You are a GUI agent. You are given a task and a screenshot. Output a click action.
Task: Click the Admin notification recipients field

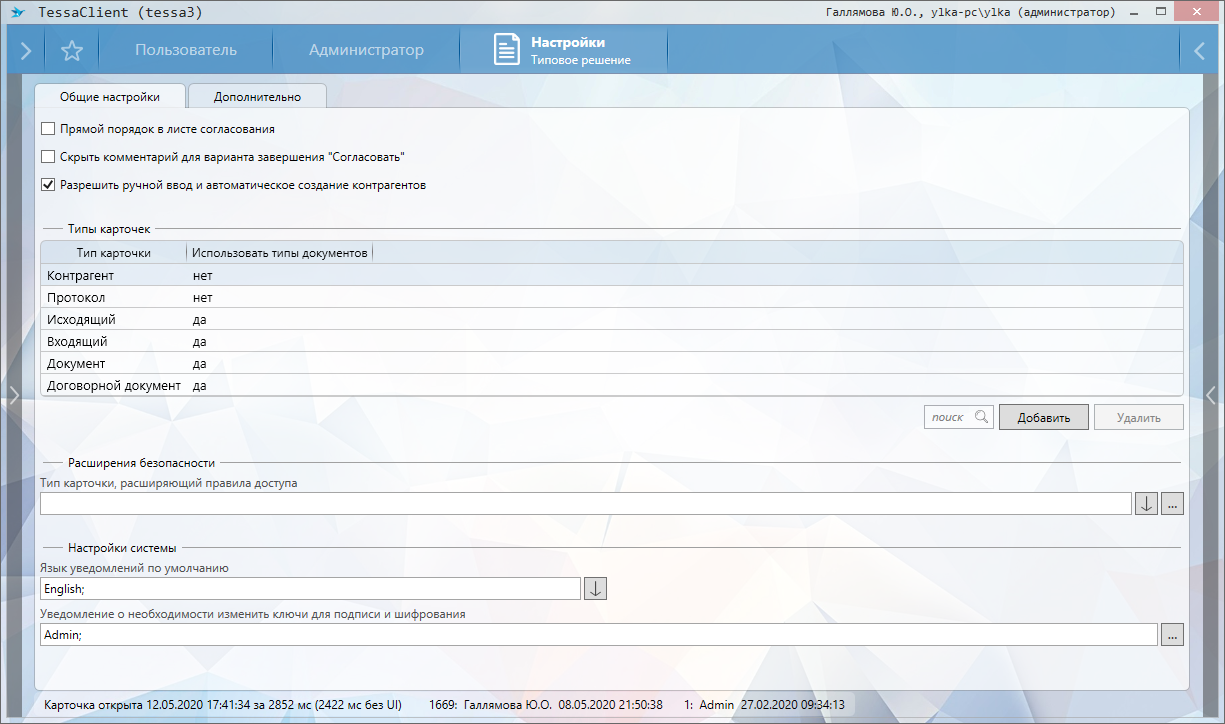[x=598, y=635]
